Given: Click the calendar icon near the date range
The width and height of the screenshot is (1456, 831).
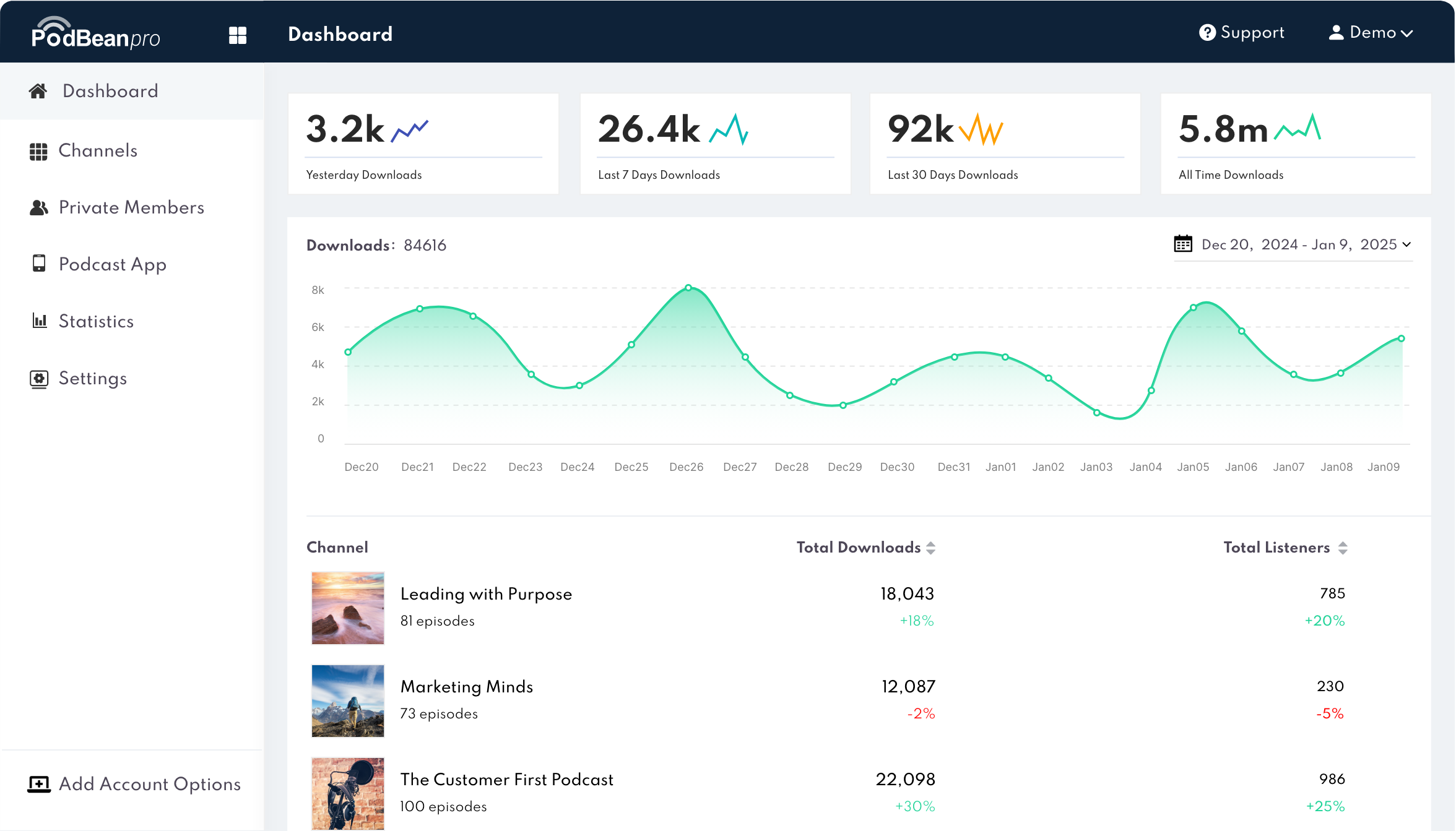Looking at the screenshot, I should tap(1183, 244).
